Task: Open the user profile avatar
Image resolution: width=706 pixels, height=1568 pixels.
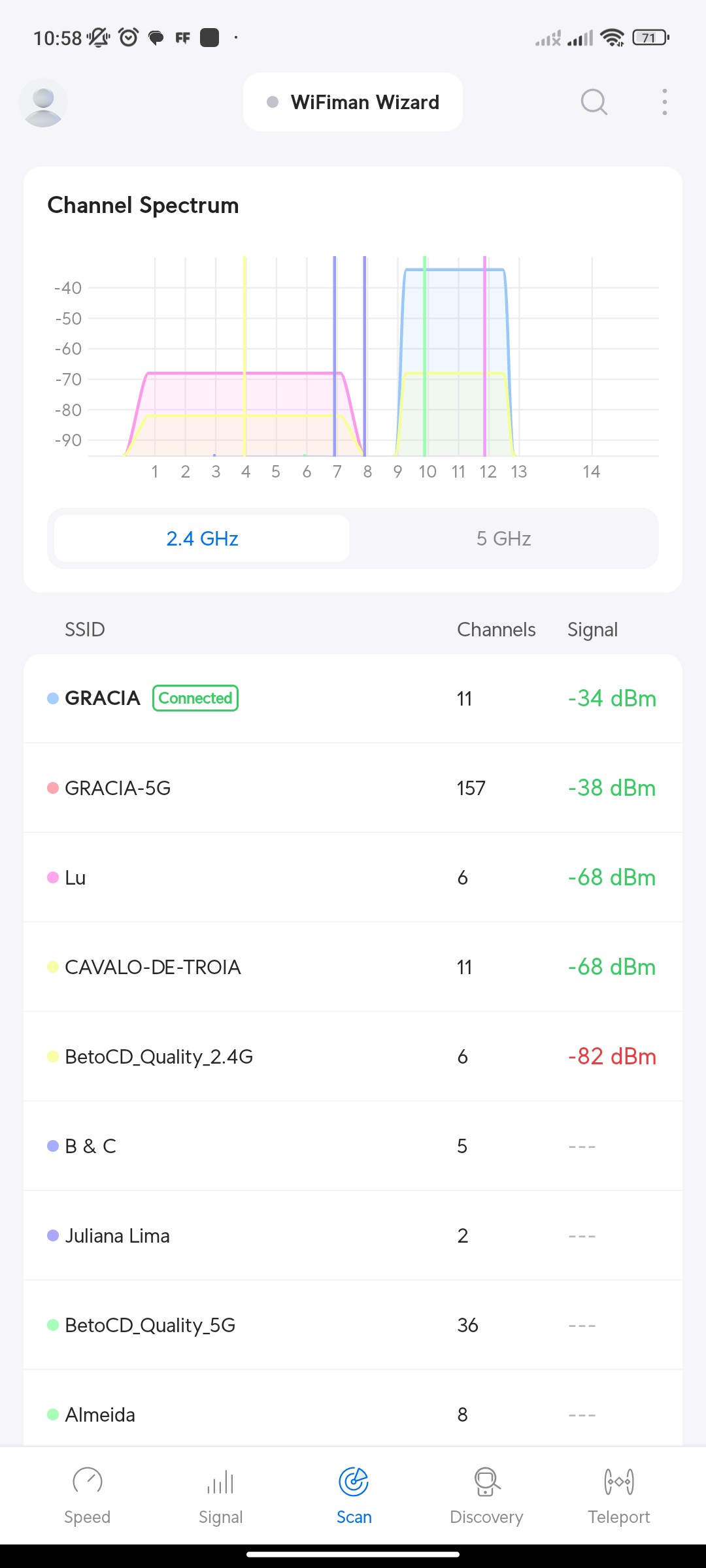Action: [43, 103]
